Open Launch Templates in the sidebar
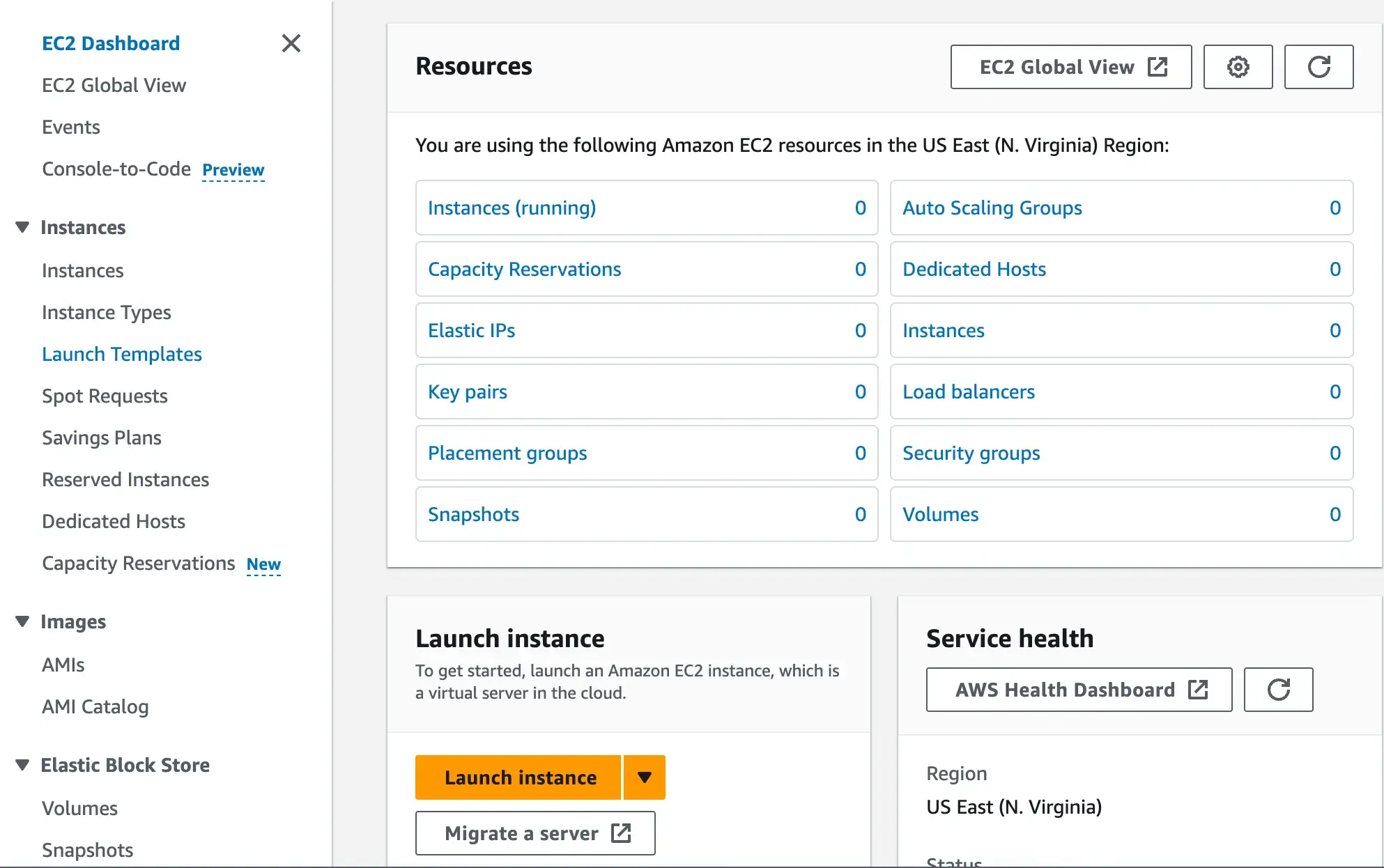Image resolution: width=1384 pixels, height=868 pixels. point(122,354)
